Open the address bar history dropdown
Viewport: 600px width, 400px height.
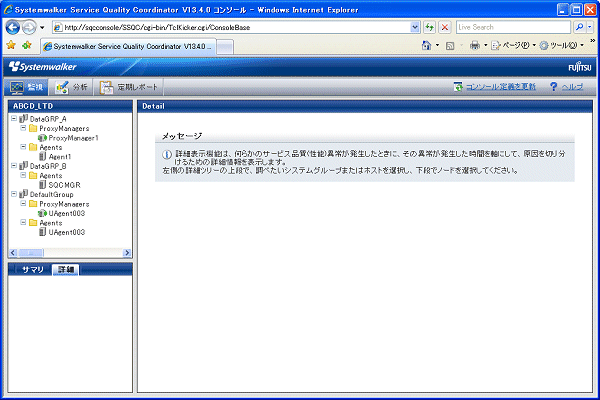[415, 27]
